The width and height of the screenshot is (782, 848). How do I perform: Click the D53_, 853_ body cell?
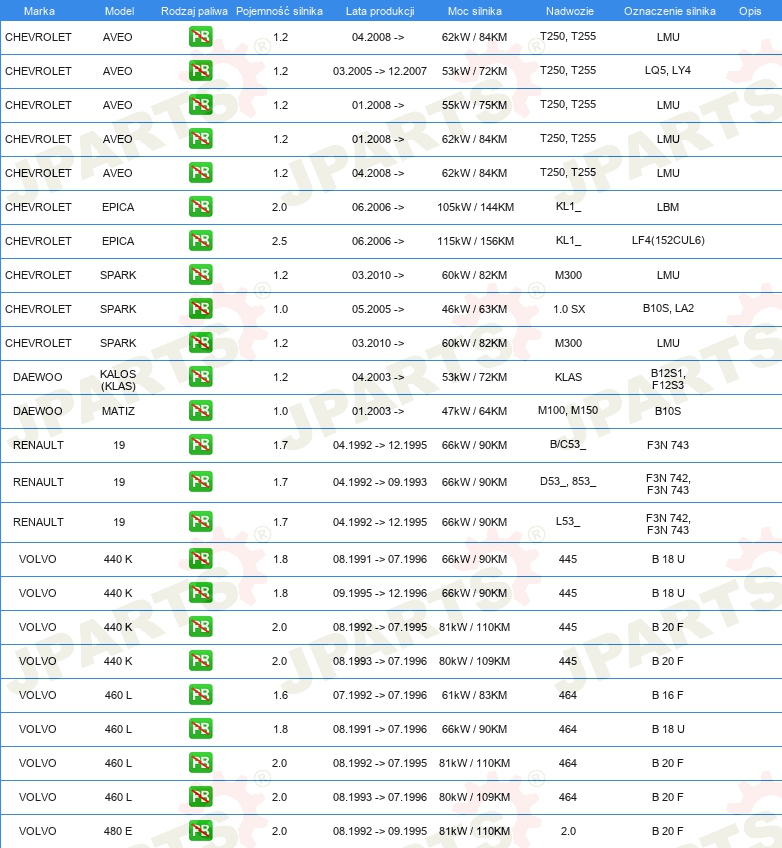point(568,481)
